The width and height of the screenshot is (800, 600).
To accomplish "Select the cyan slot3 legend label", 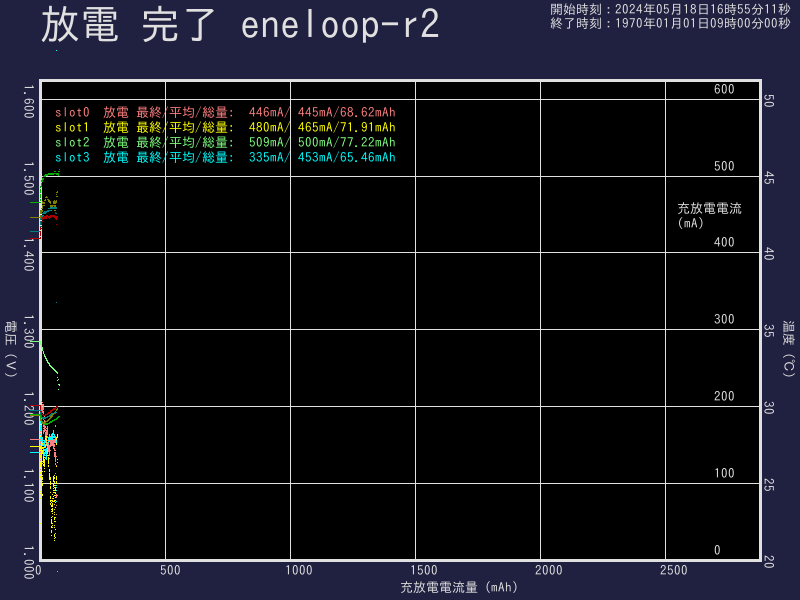I will (x=72, y=158).
